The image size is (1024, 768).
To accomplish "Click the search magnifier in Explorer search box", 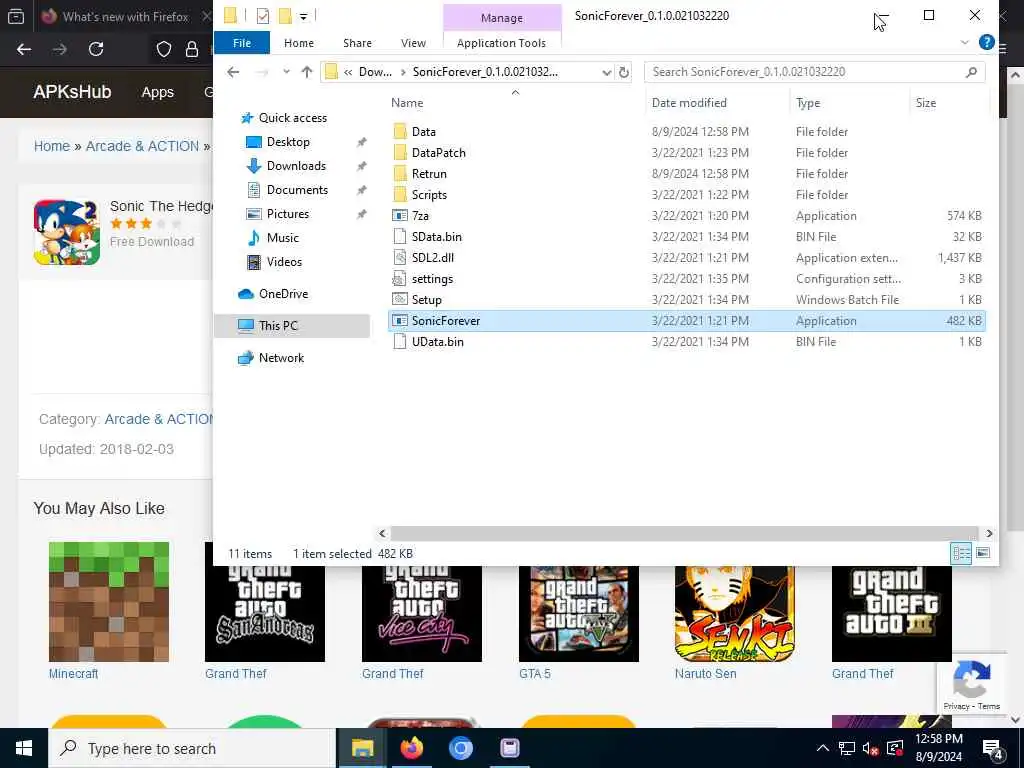I will click(x=971, y=72).
